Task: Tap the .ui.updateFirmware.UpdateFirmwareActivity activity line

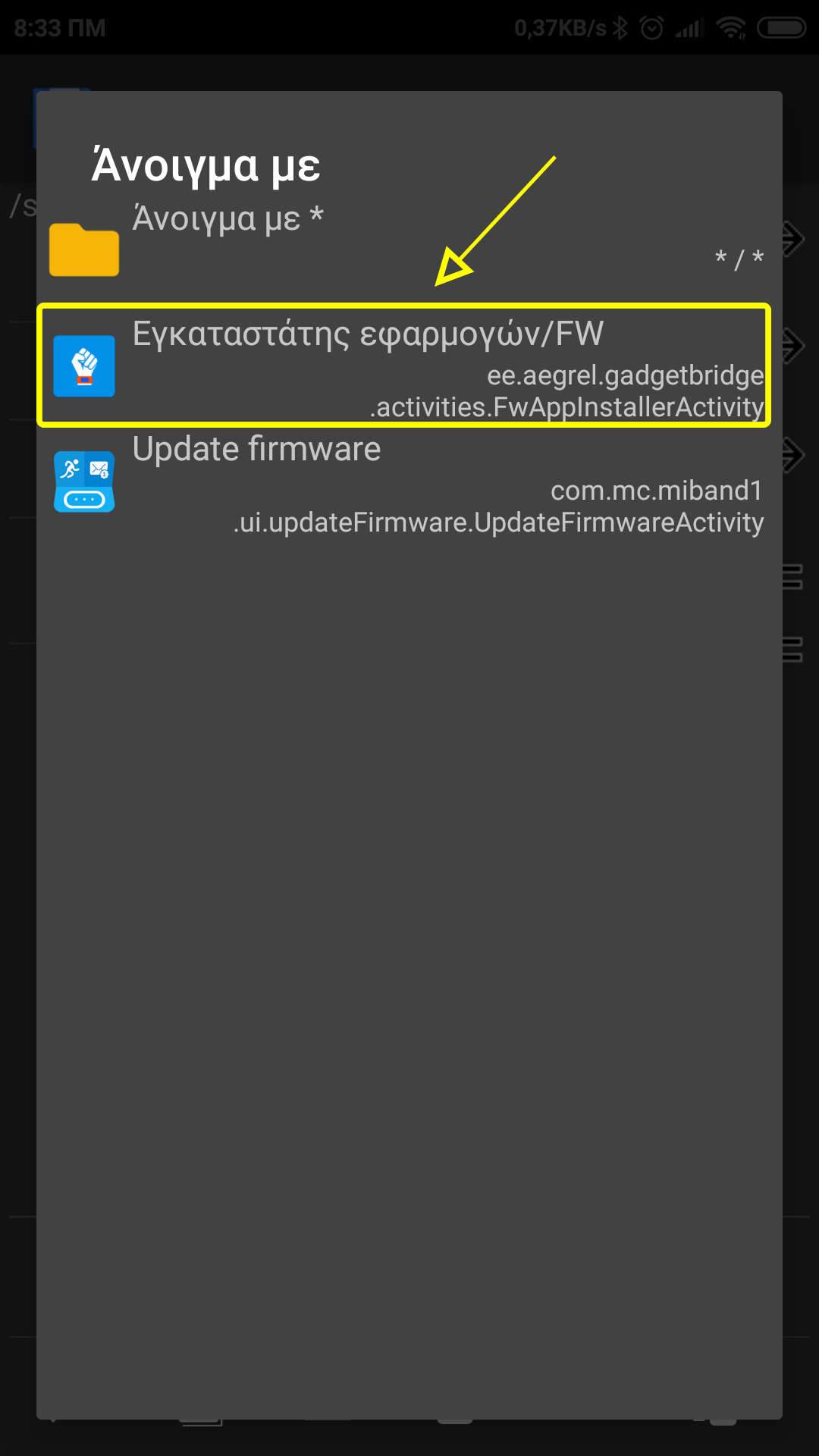Action: point(498,522)
